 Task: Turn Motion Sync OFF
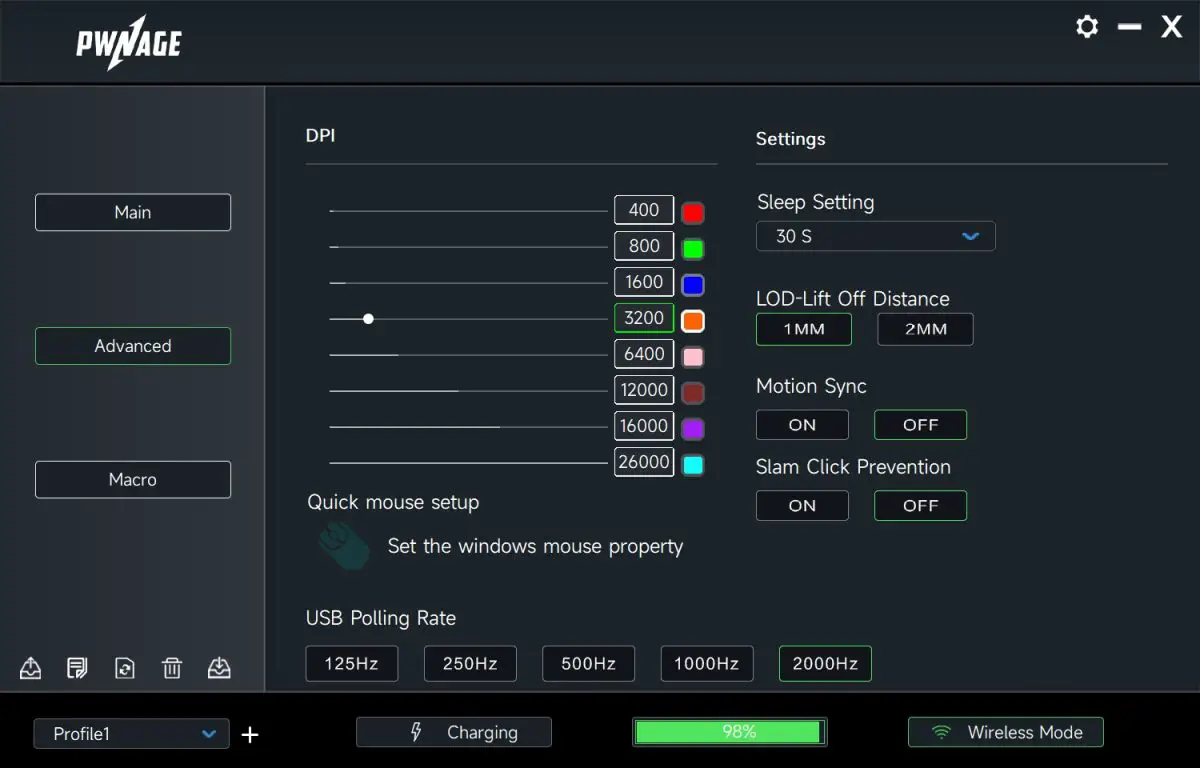[x=920, y=425]
